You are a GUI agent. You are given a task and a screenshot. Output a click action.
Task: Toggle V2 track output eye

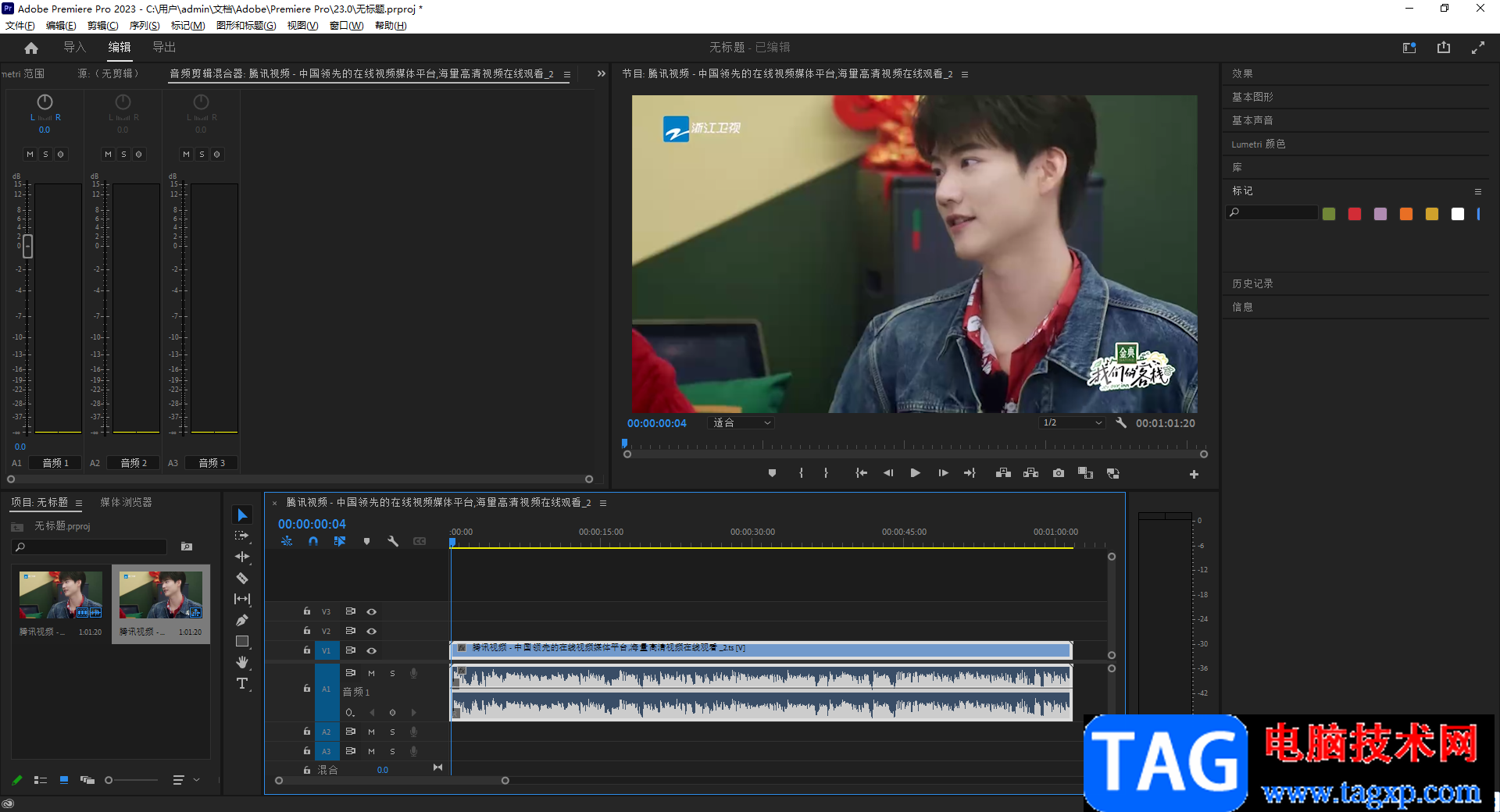[x=372, y=631]
